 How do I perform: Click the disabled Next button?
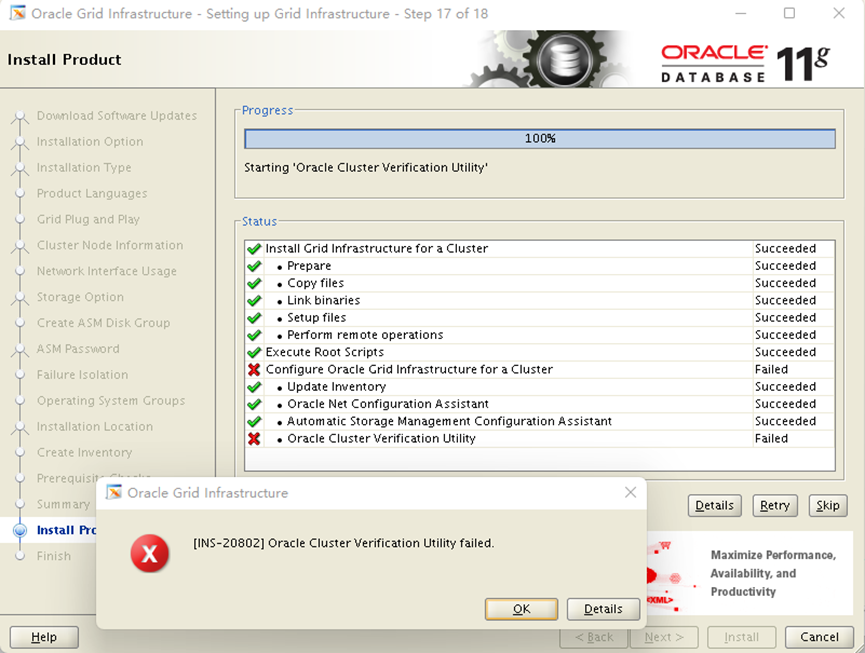point(664,637)
